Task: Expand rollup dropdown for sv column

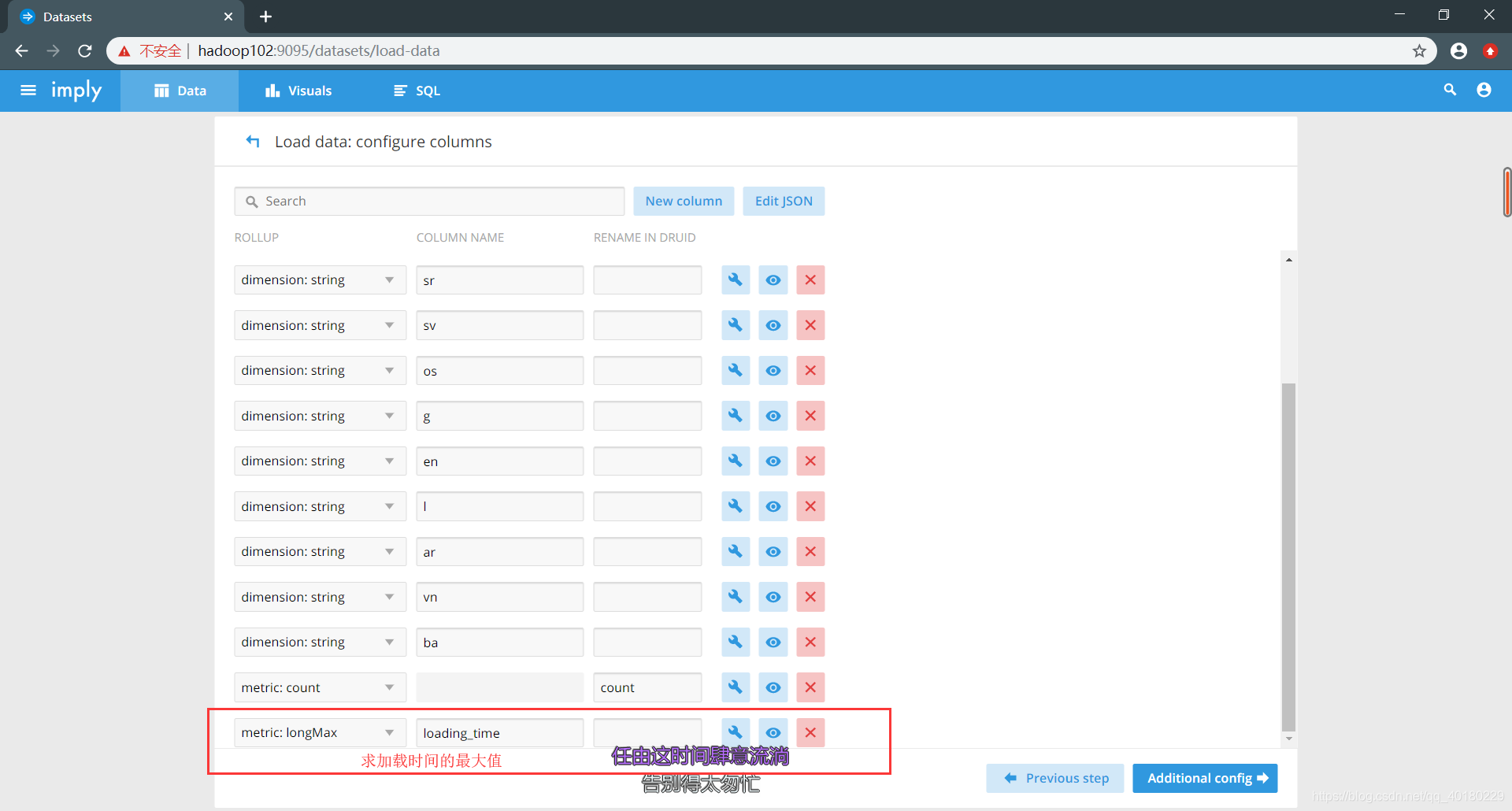Action: coord(320,325)
